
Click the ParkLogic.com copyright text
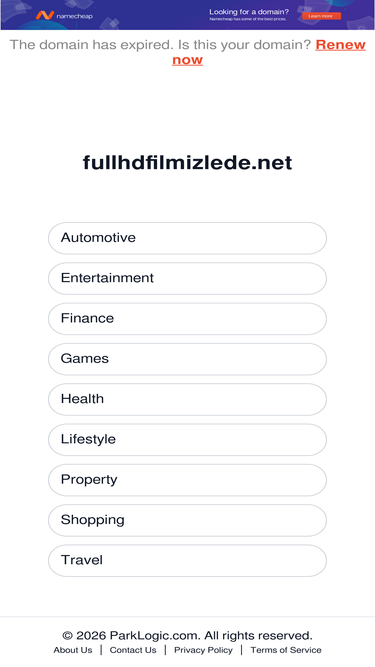click(x=188, y=636)
